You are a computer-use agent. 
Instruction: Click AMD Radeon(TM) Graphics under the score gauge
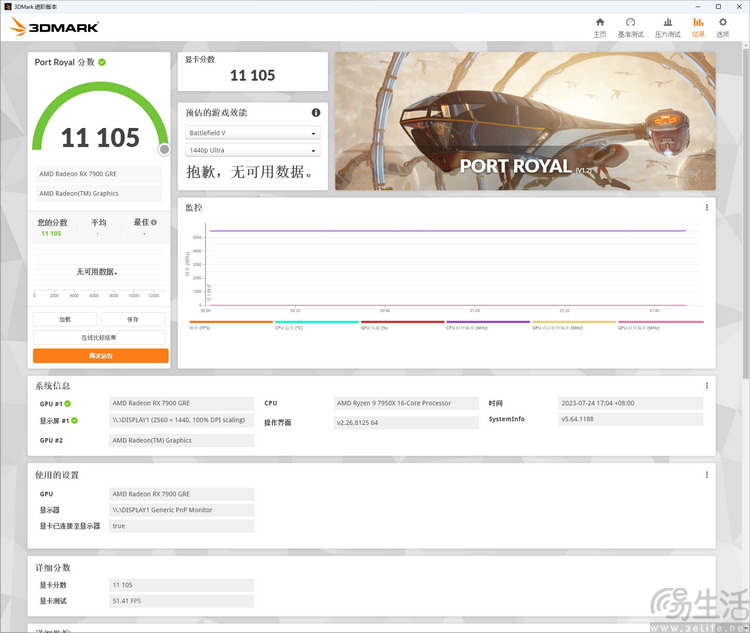coord(99,193)
